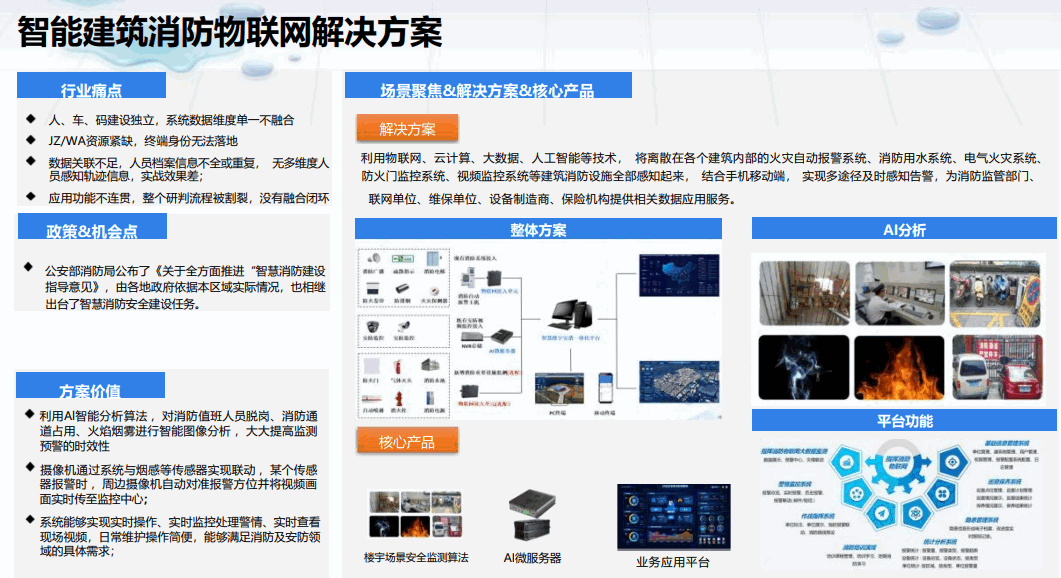Open the fire flames thumbnail in AI分析
Image resolution: width=1061 pixels, height=578 pixels.
click(x=904, y=368)
